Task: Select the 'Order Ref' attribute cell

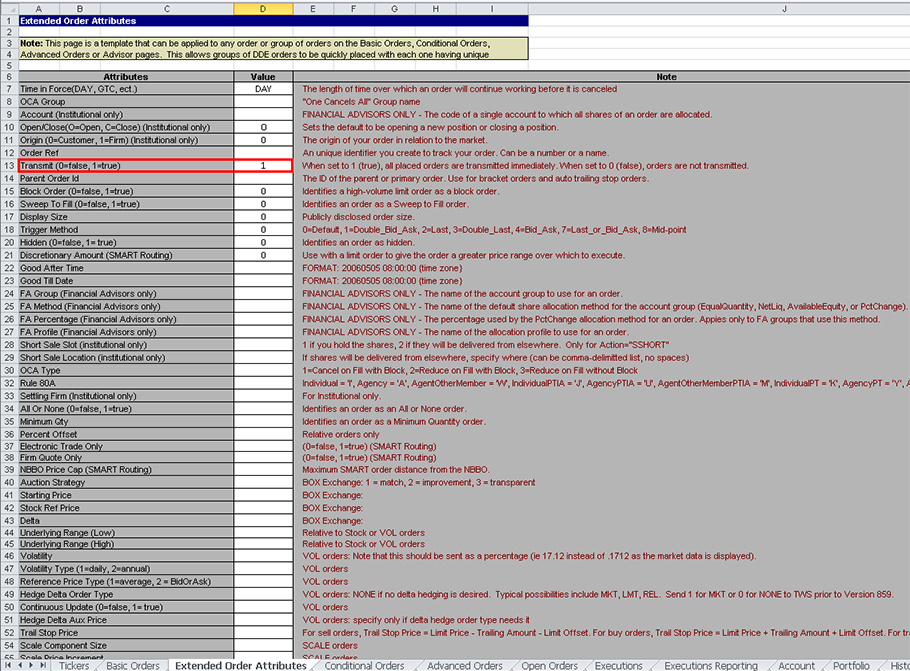Action: (x=126, y=153)
